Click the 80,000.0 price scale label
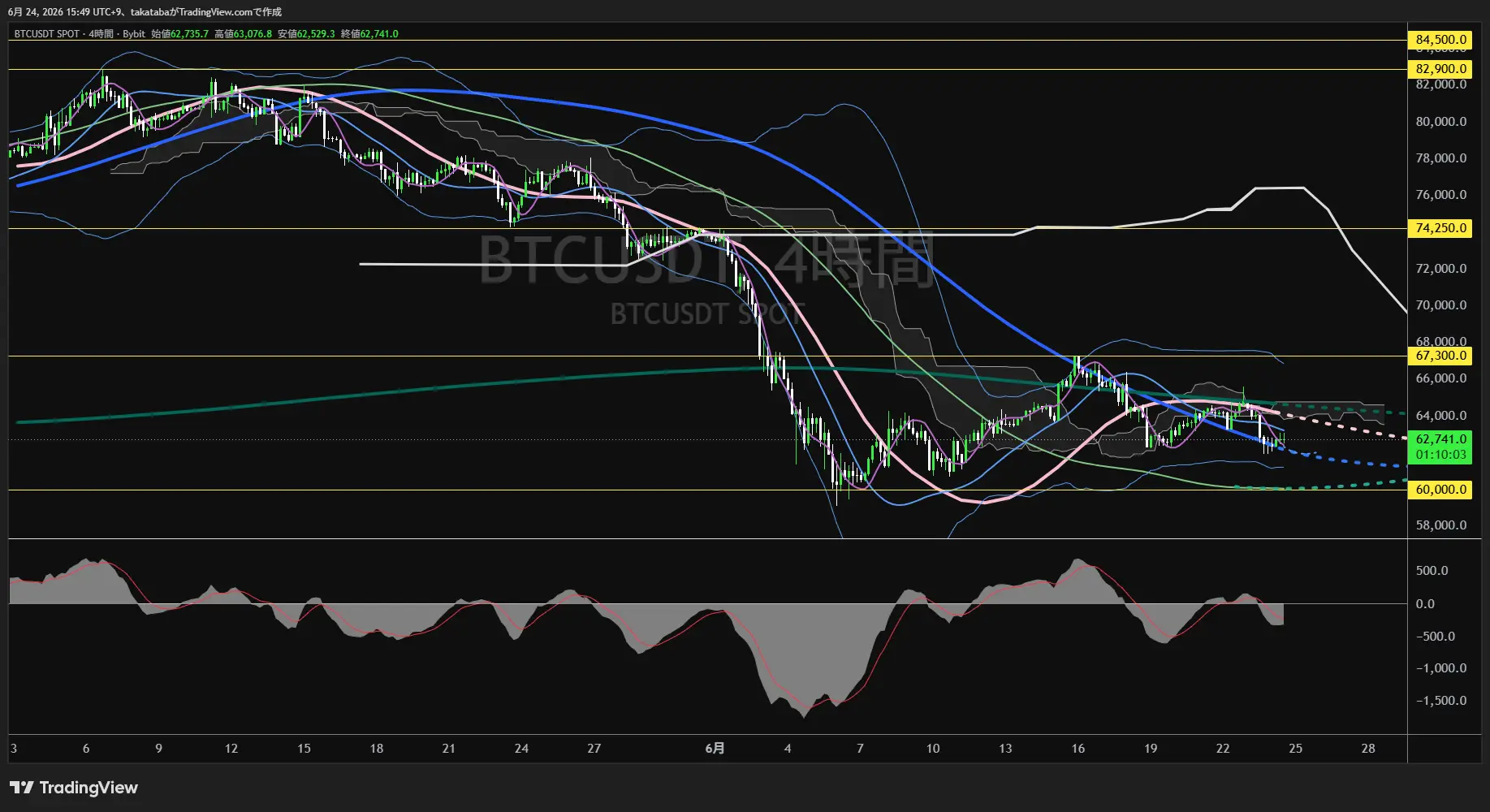Screen dimensions: 1490x812 pos(1441,122)
